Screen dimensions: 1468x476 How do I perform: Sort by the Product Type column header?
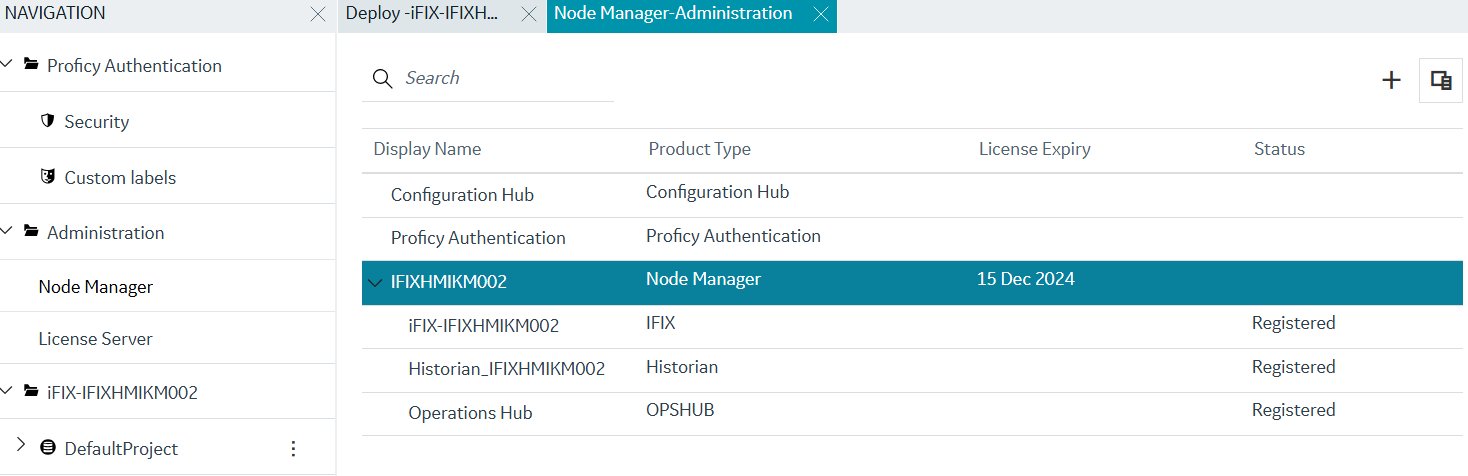(699, 149)
